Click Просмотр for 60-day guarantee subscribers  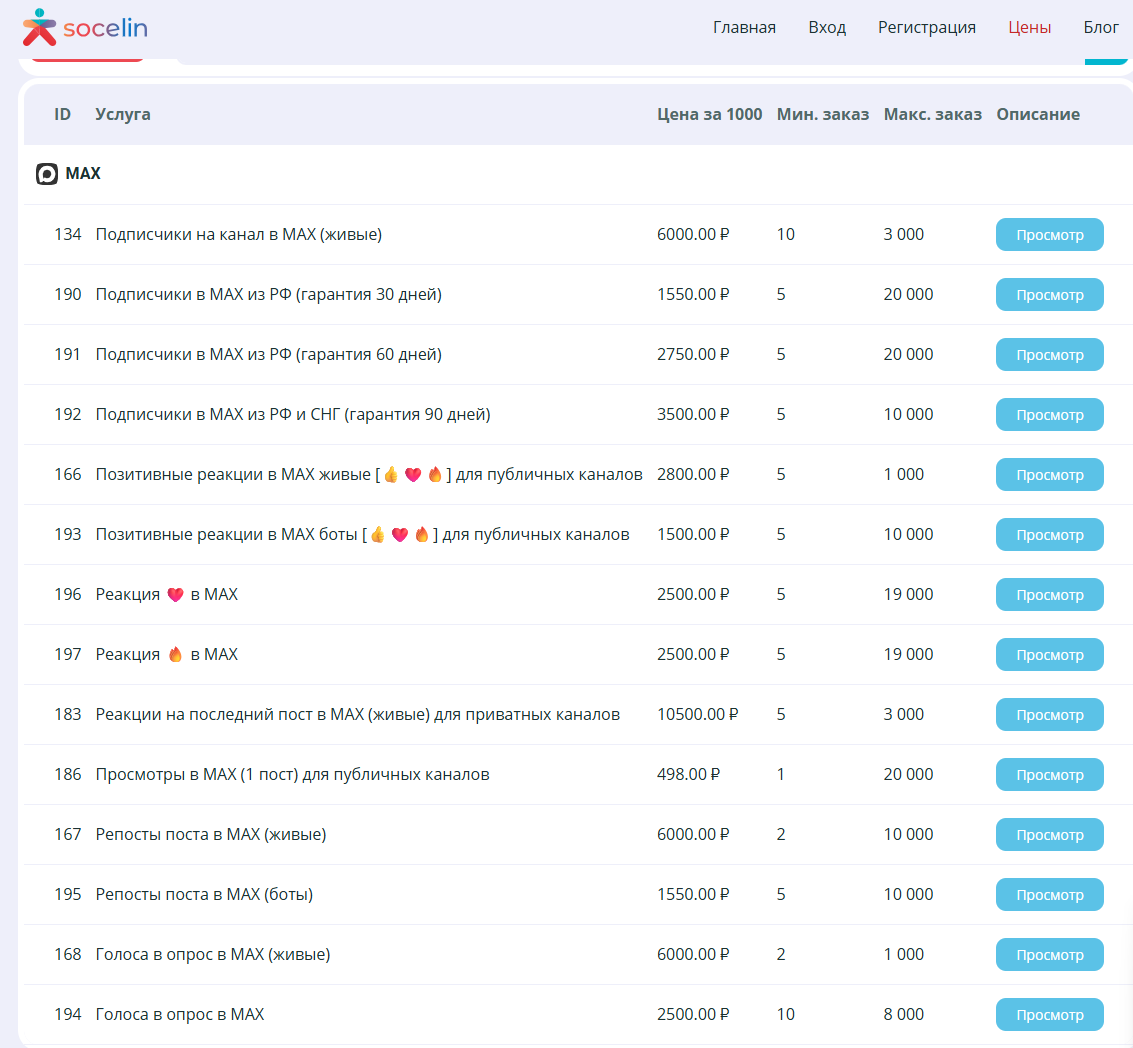pos(1049,355)
